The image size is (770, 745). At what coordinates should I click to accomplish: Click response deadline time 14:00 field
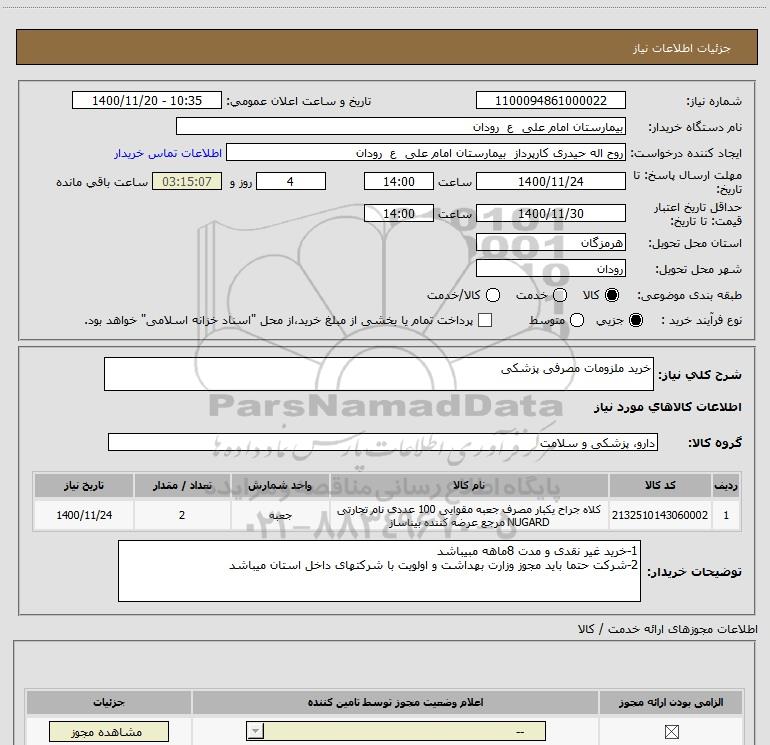399,181
